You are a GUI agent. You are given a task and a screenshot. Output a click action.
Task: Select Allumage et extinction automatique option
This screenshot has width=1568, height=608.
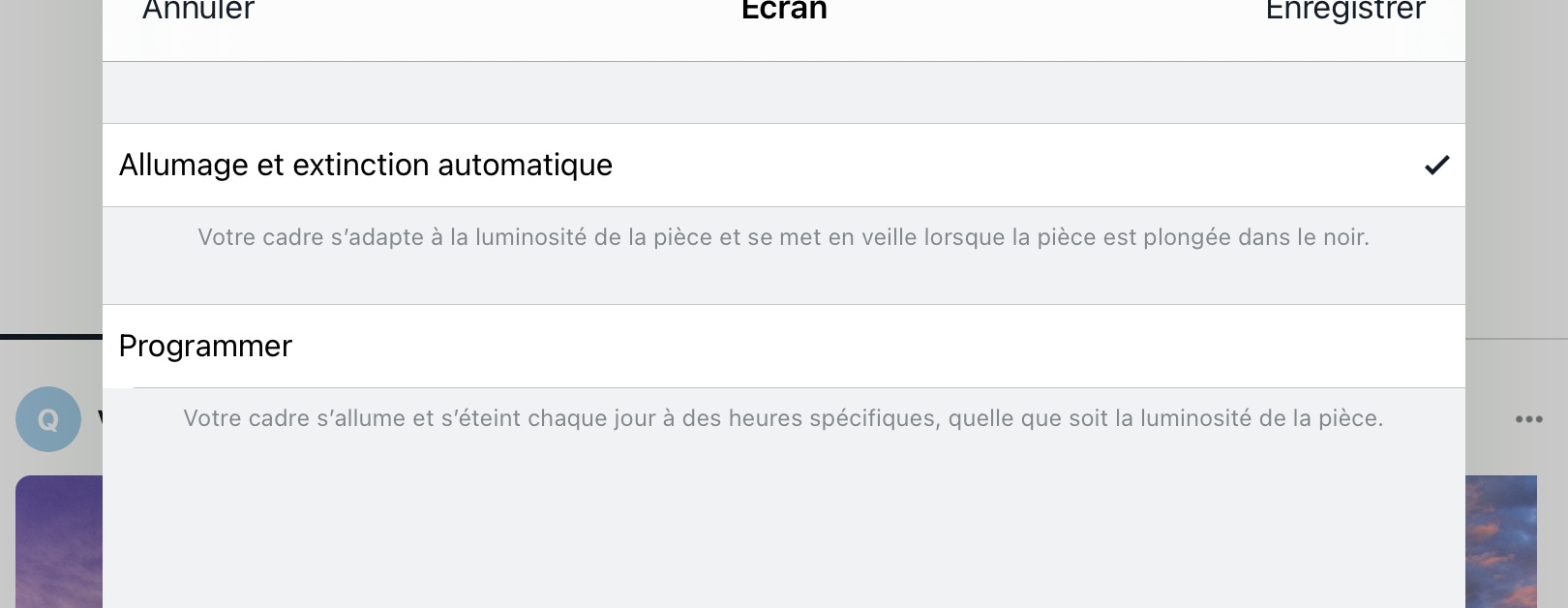click(x=784, y=165)
